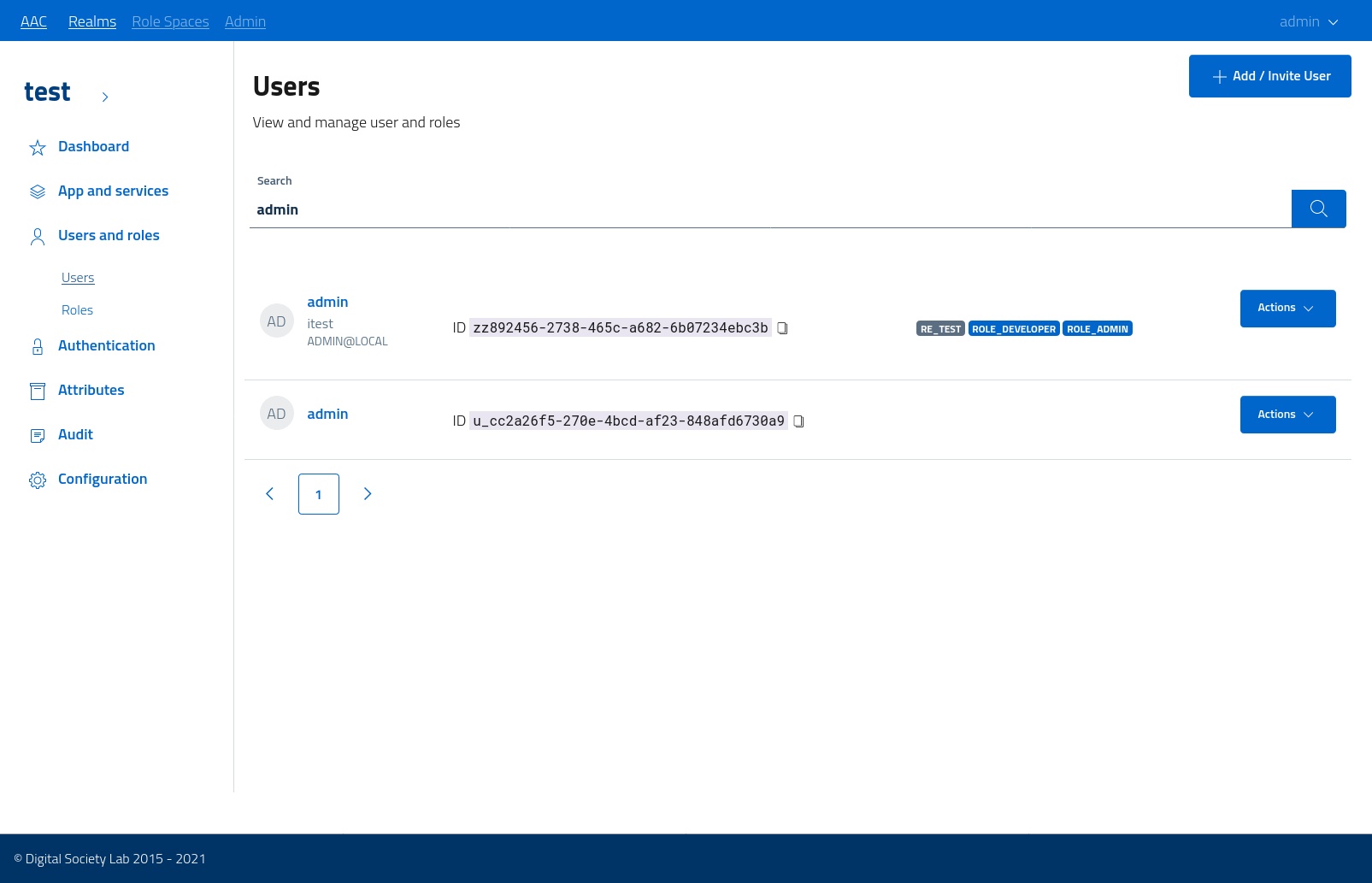Open the Attributes link
Image resolution: width=1372 pixels, height=883 pixels.
91,391
